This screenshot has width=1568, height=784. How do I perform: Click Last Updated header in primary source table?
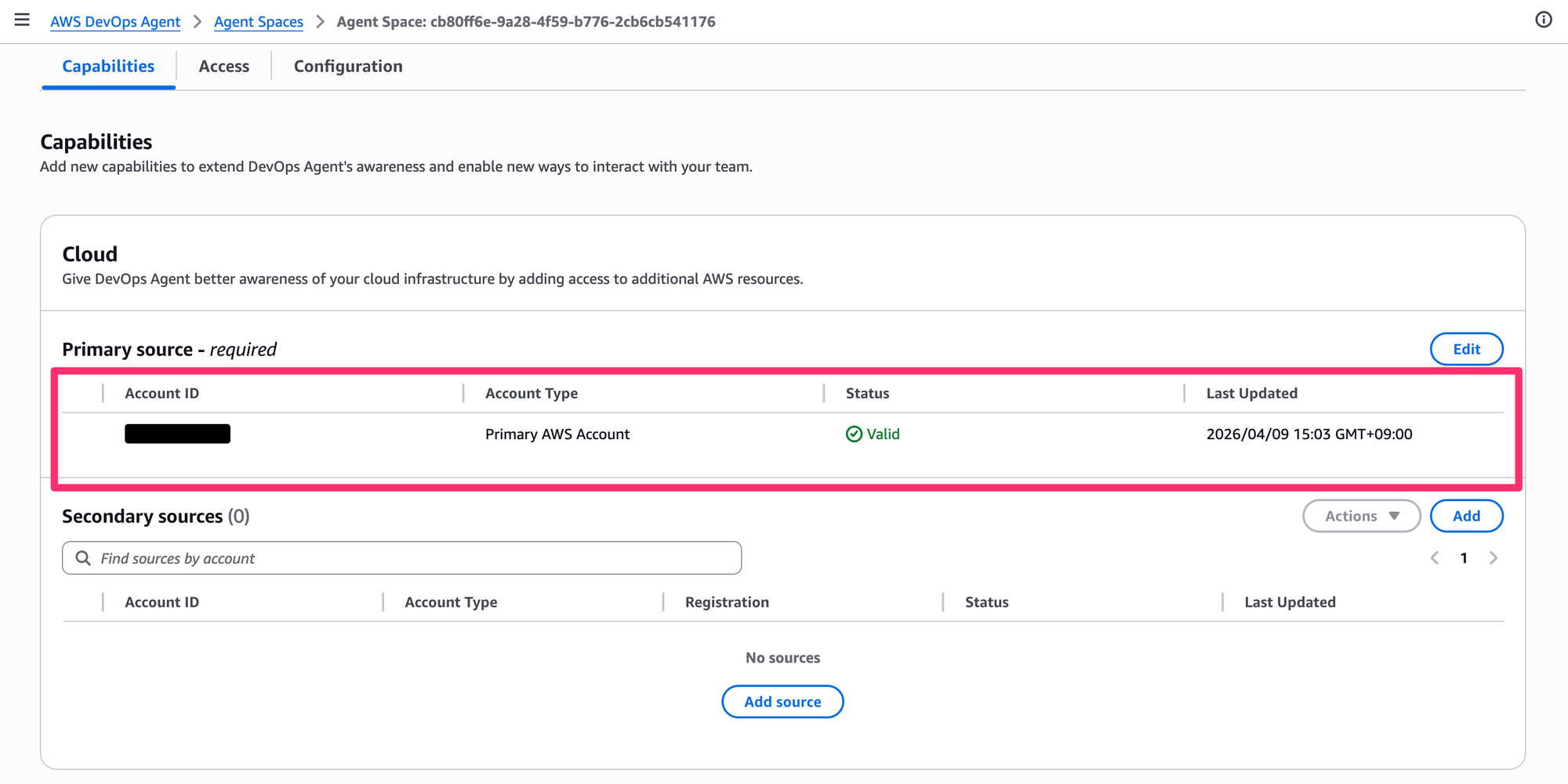click(1251, 394)
